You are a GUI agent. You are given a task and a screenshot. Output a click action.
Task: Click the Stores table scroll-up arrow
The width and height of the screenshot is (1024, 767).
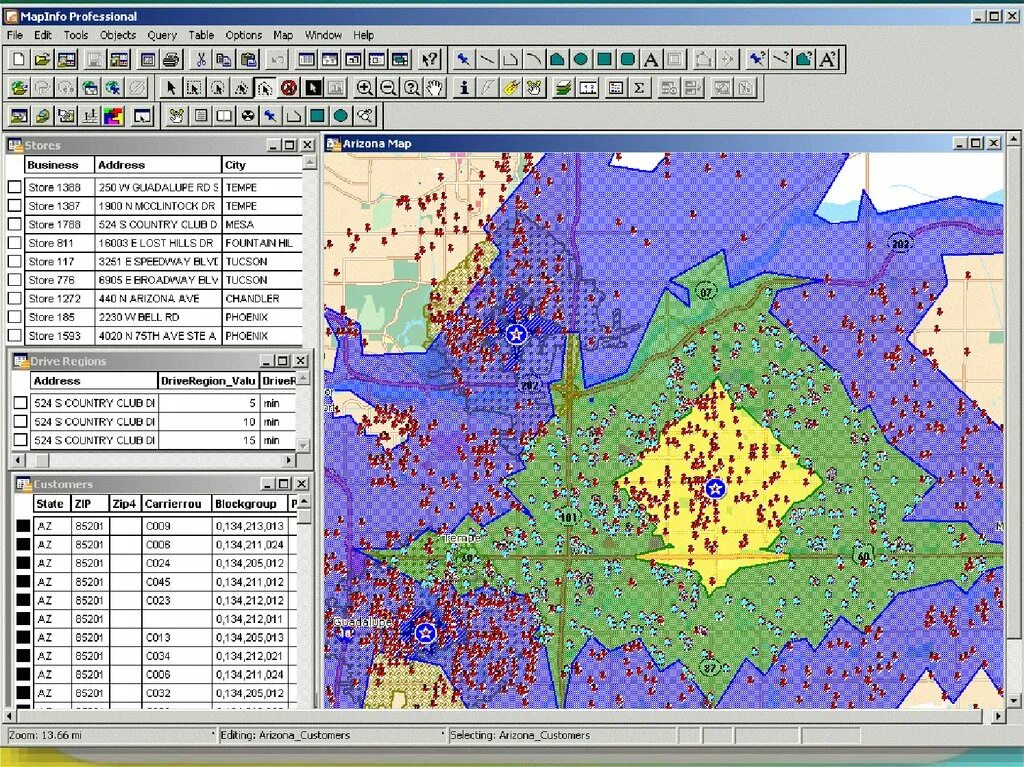pyautogui.click(x=310, y=162)
